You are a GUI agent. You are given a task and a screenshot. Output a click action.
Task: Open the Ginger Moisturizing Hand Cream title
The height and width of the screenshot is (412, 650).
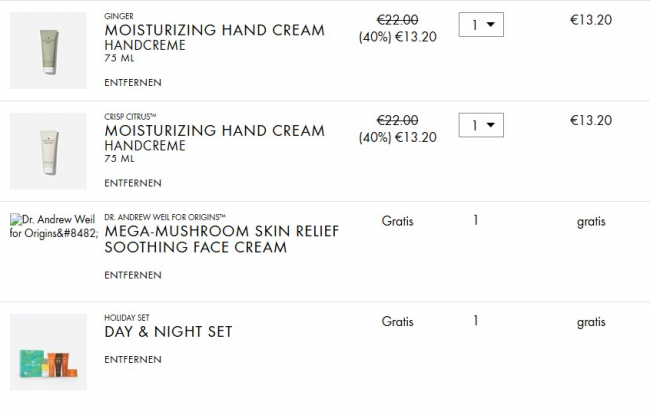point(214,30)
